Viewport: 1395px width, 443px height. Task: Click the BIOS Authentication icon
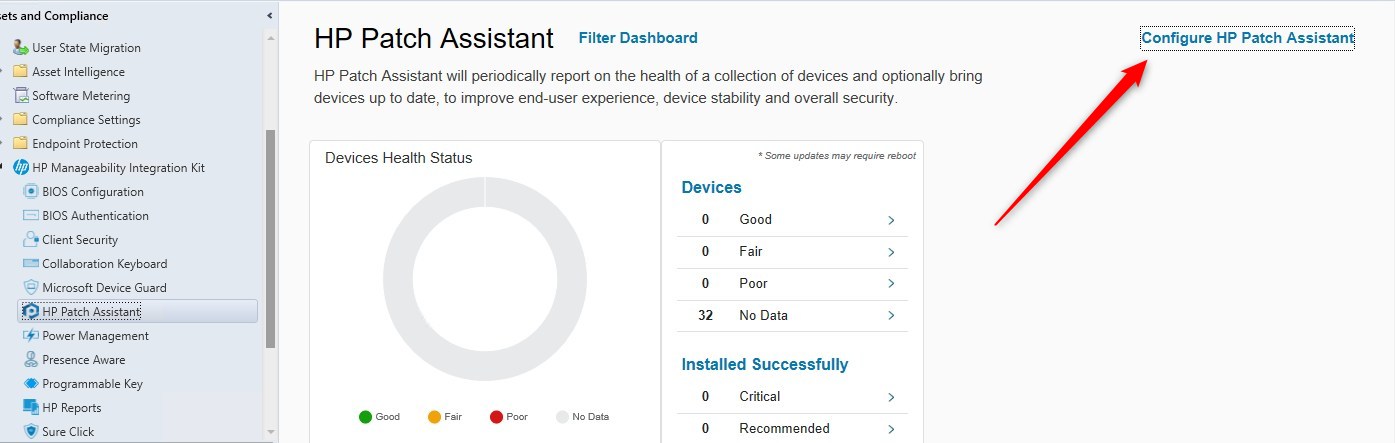click(x=30, y=216)
